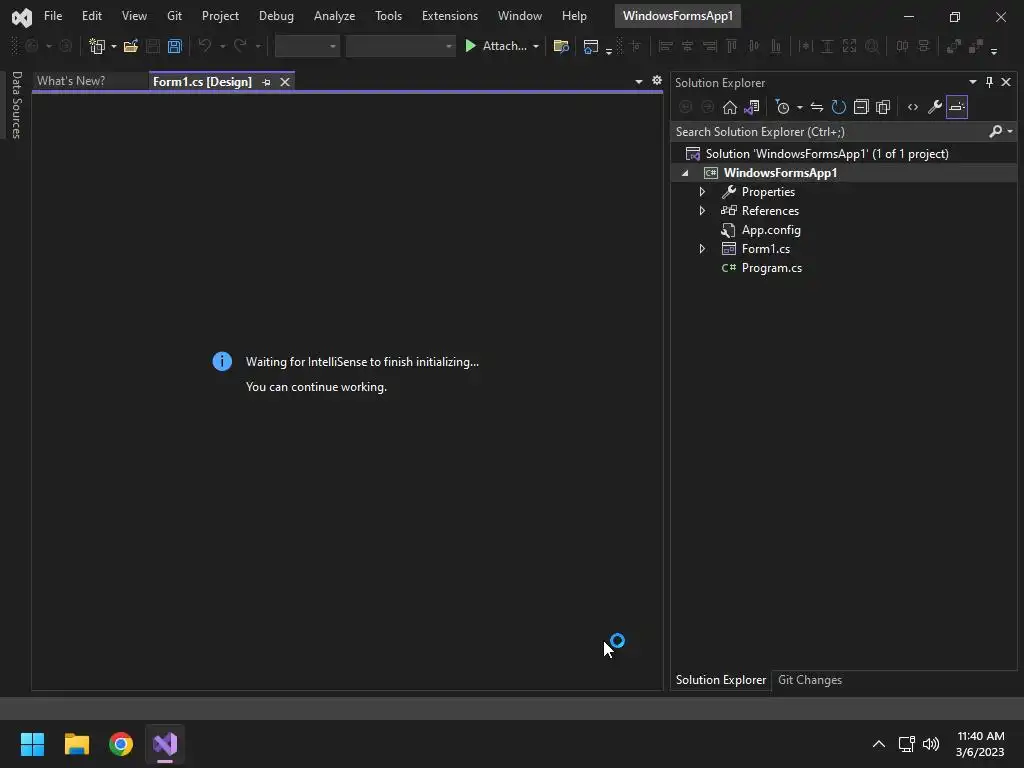Click the Show All Files icon
The width and height of the screenshot is (1024, 768).
point(883,107)
